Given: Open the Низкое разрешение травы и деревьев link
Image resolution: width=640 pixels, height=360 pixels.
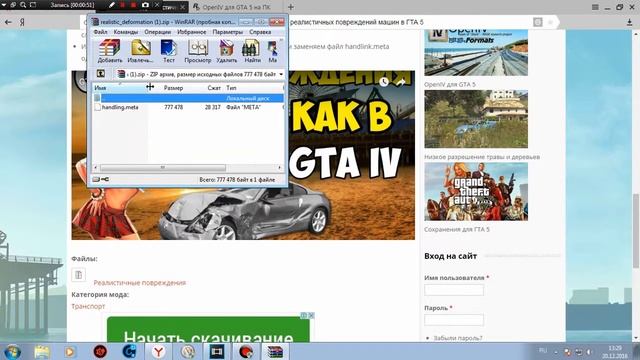Looking at the screenshot, I should click(482, 157).
